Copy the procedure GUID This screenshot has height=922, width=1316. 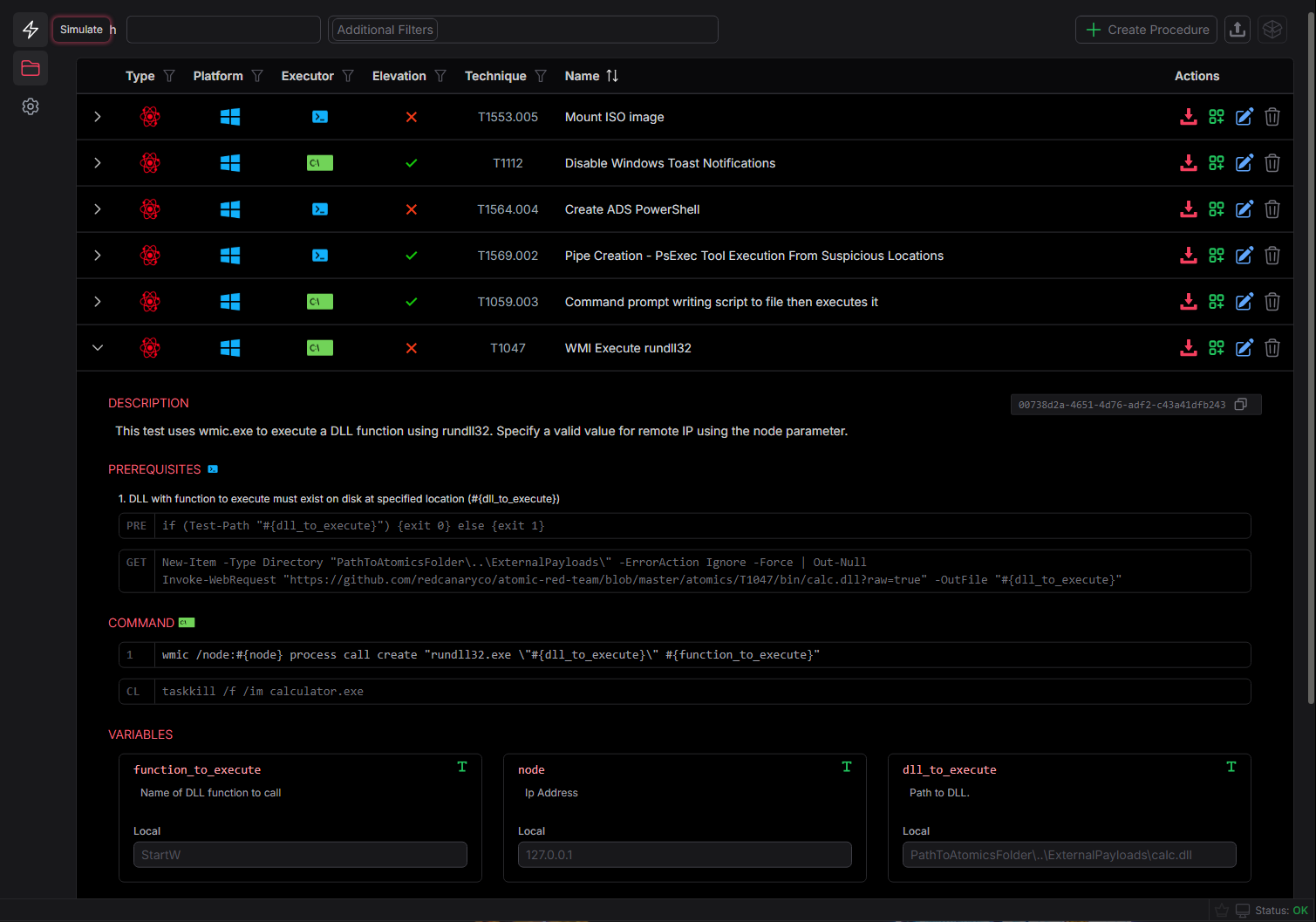[1241, 404]
